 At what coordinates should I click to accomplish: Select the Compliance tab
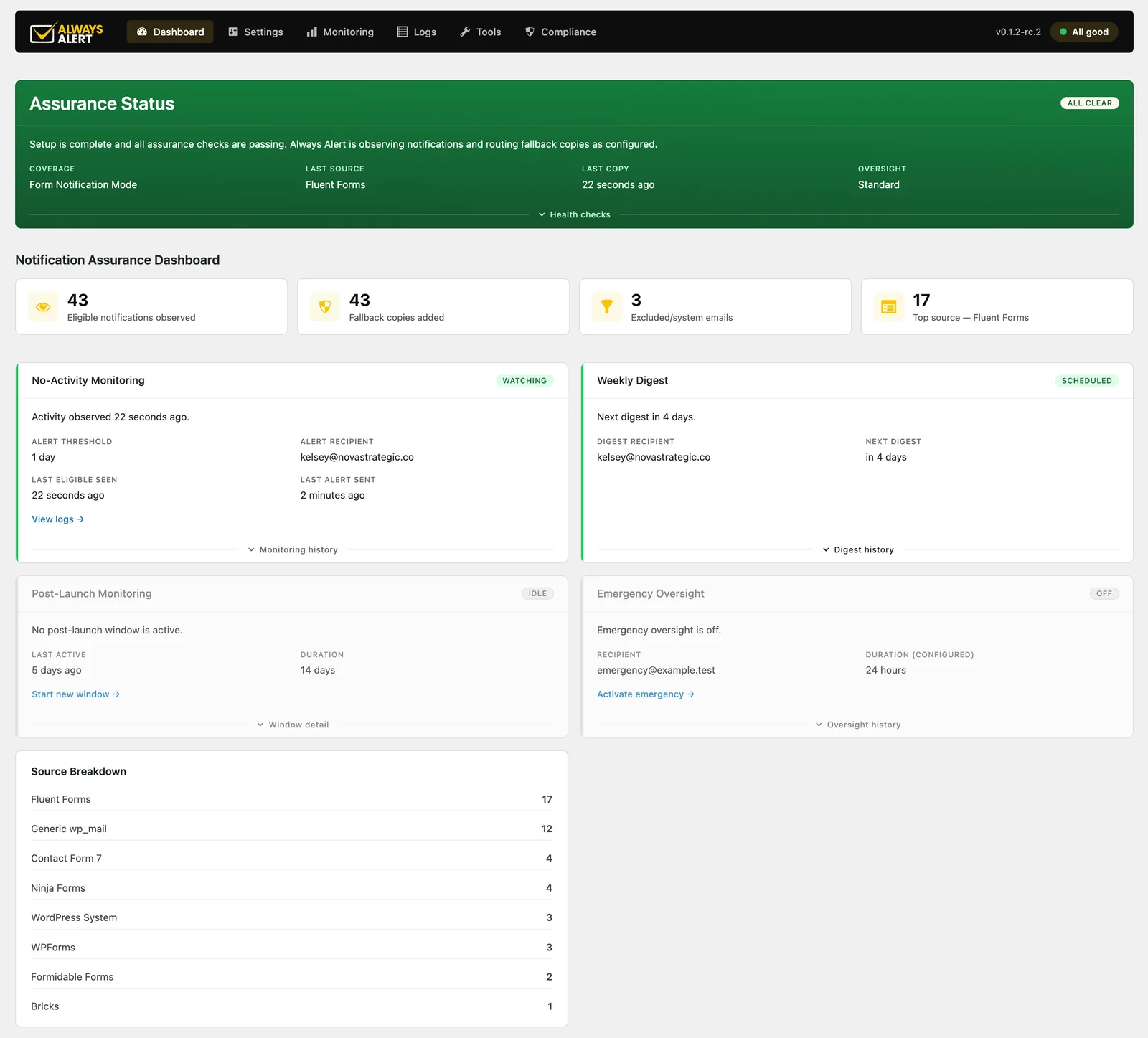[560, 32]
